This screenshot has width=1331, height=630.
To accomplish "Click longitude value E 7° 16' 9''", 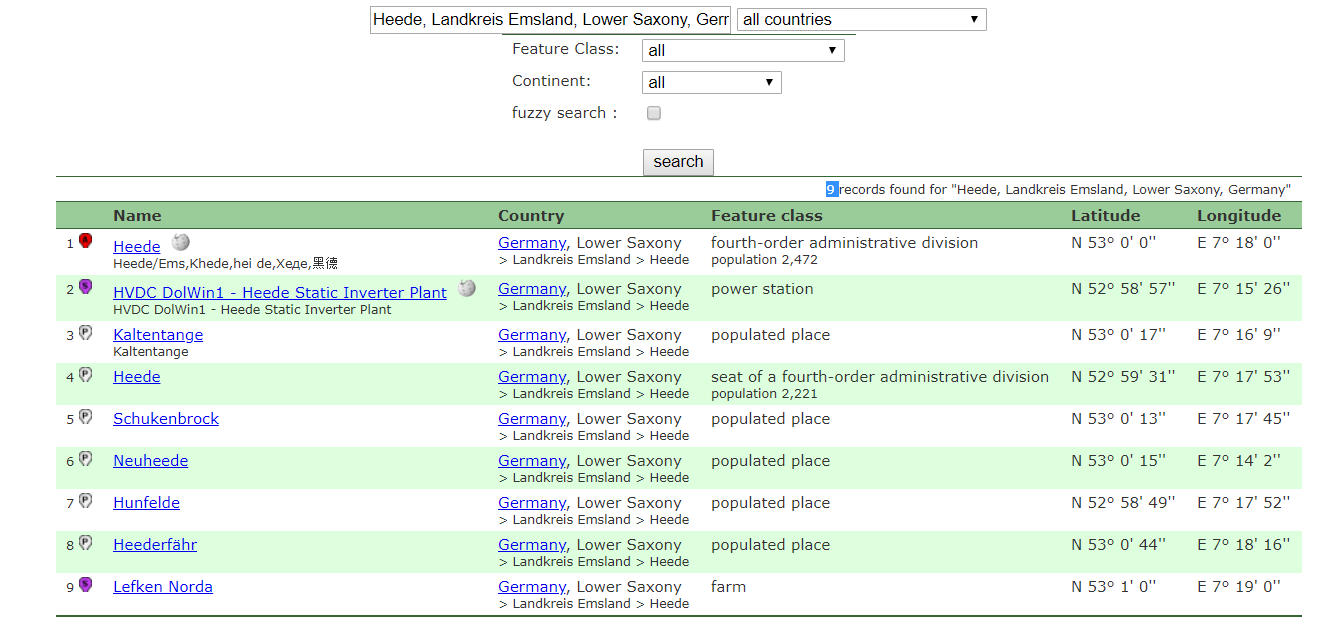I will [x=1238, y=335].
